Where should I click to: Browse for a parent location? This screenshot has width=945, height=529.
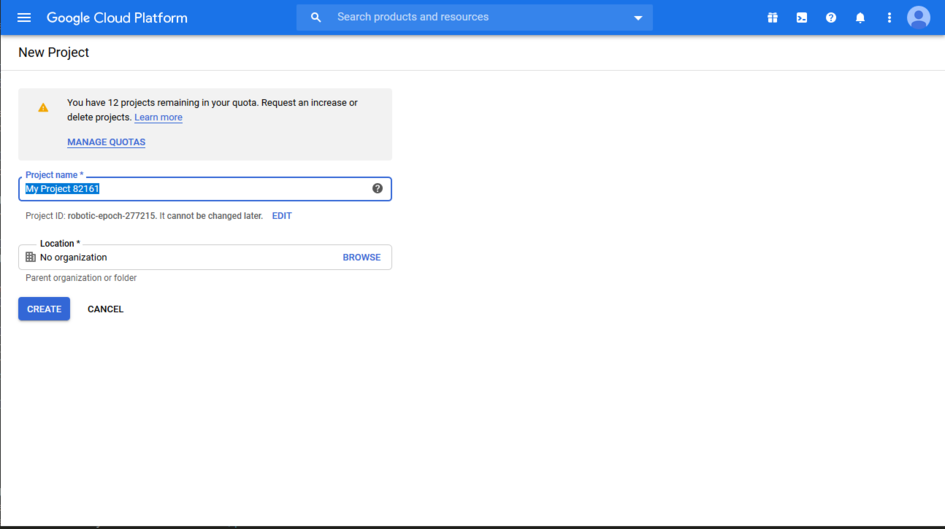point(362,257)
